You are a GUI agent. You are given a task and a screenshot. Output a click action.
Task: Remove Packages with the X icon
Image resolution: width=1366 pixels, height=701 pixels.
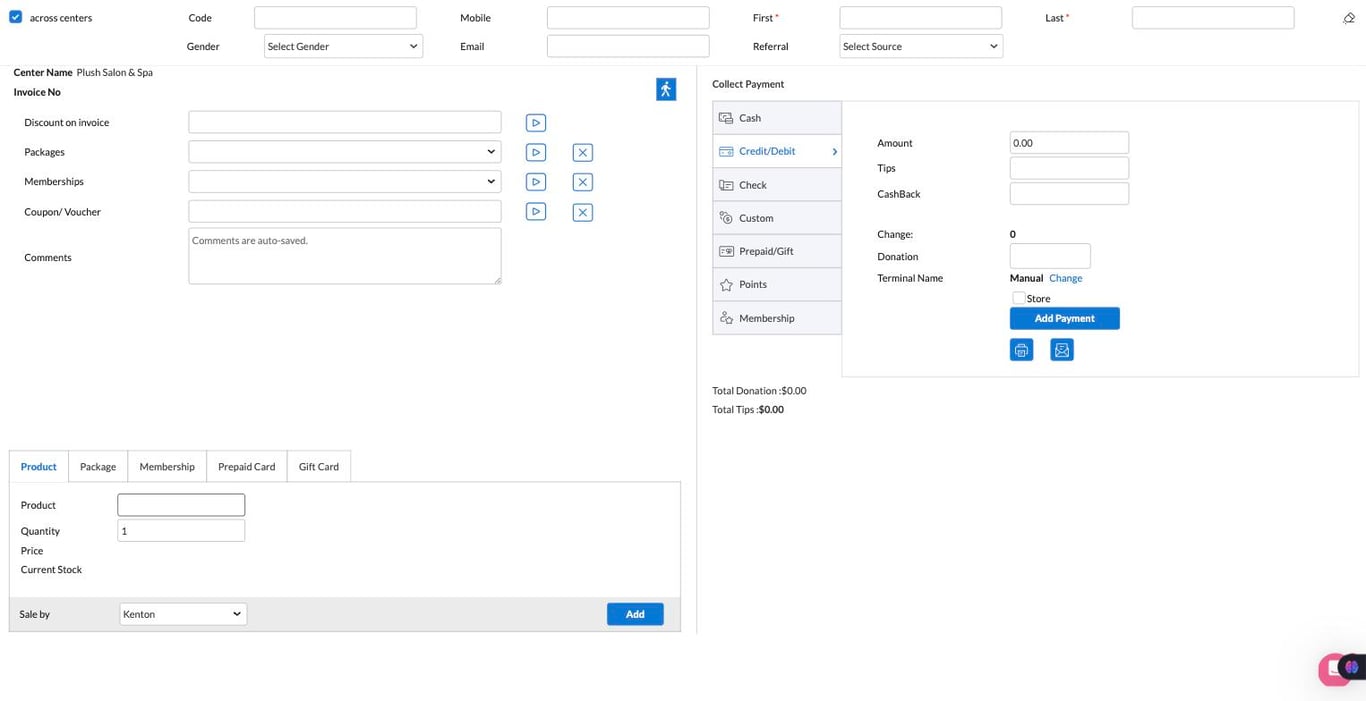click(x=583, y=152)
